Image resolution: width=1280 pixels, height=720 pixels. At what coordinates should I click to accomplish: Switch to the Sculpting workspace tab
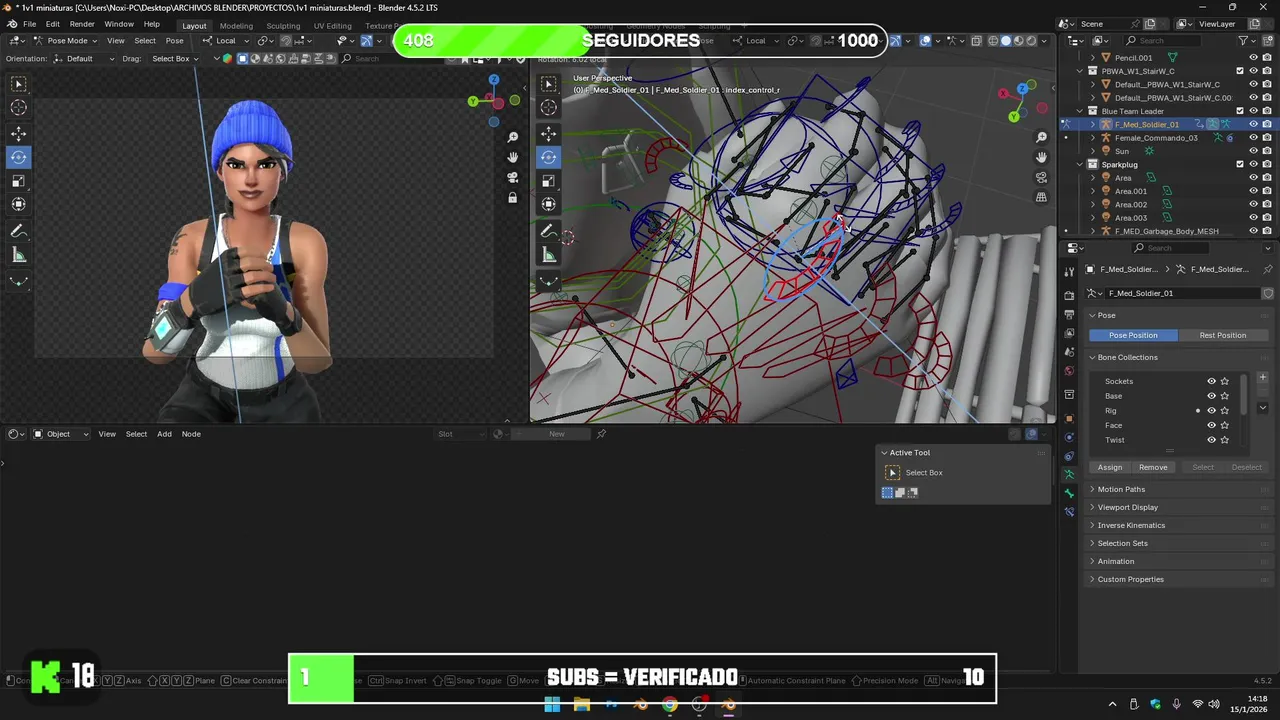283,26
